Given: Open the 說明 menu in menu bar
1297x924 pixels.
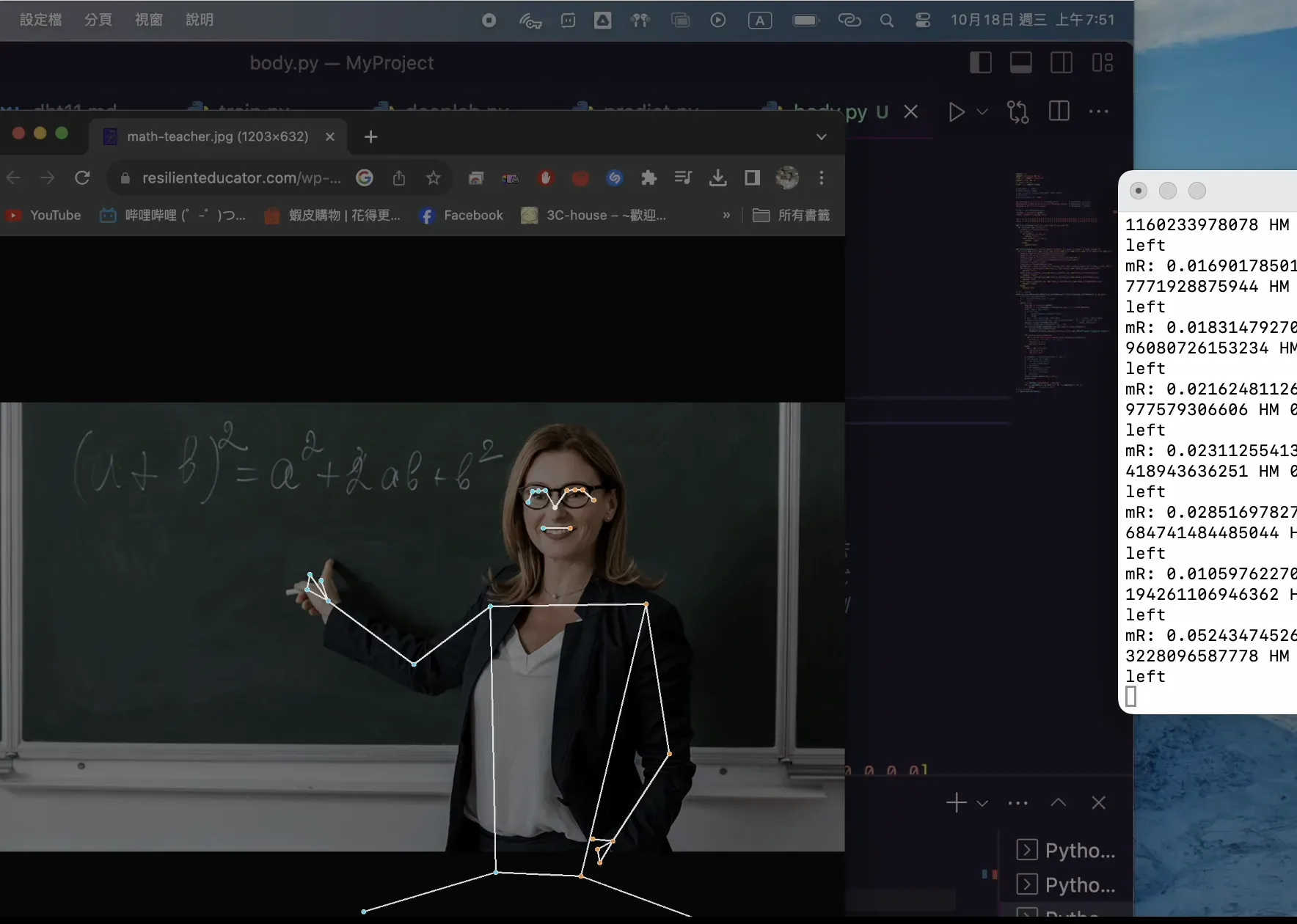Looking at the screenshot, I should [x=200, y=20].
